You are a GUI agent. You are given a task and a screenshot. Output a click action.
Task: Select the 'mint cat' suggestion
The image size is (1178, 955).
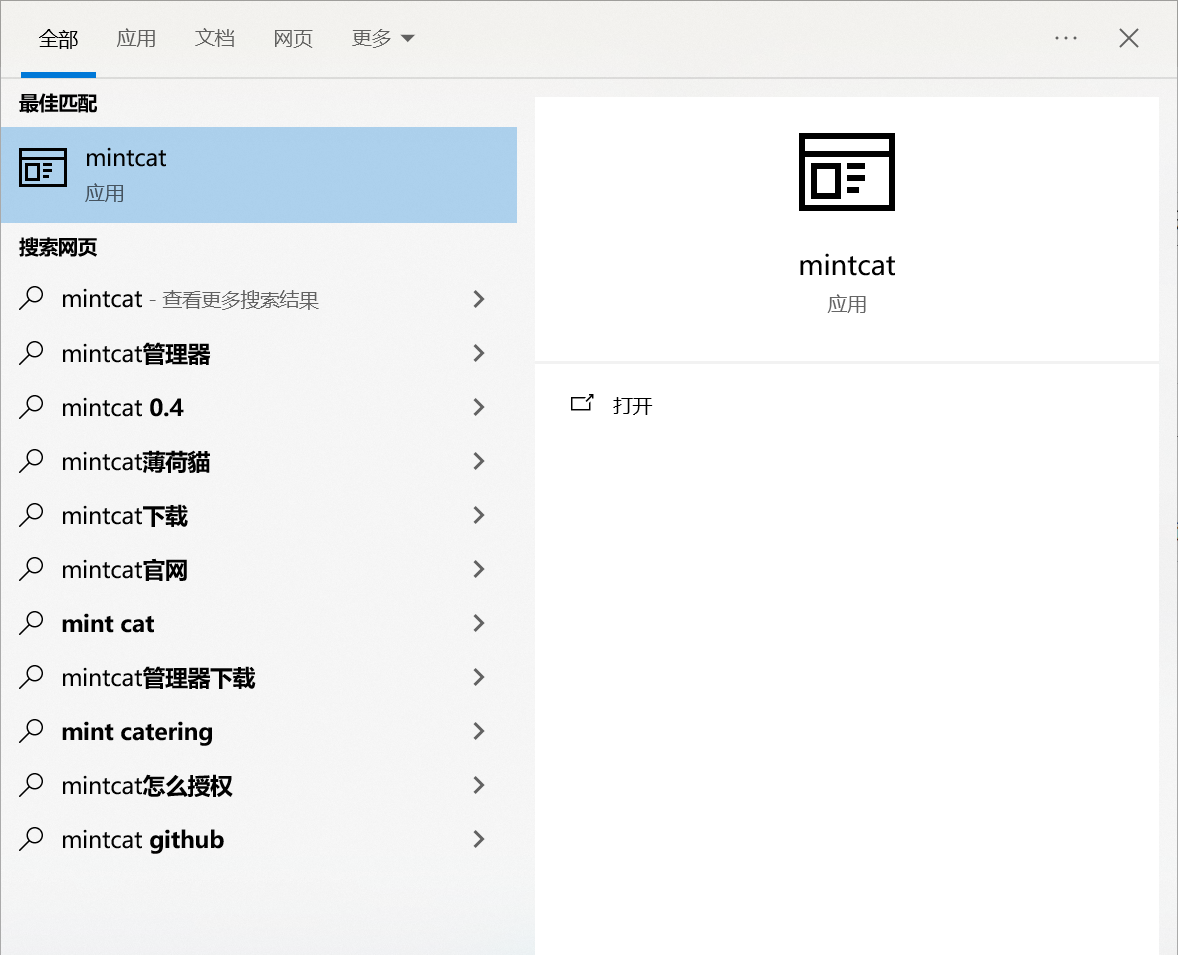(259, 624)
